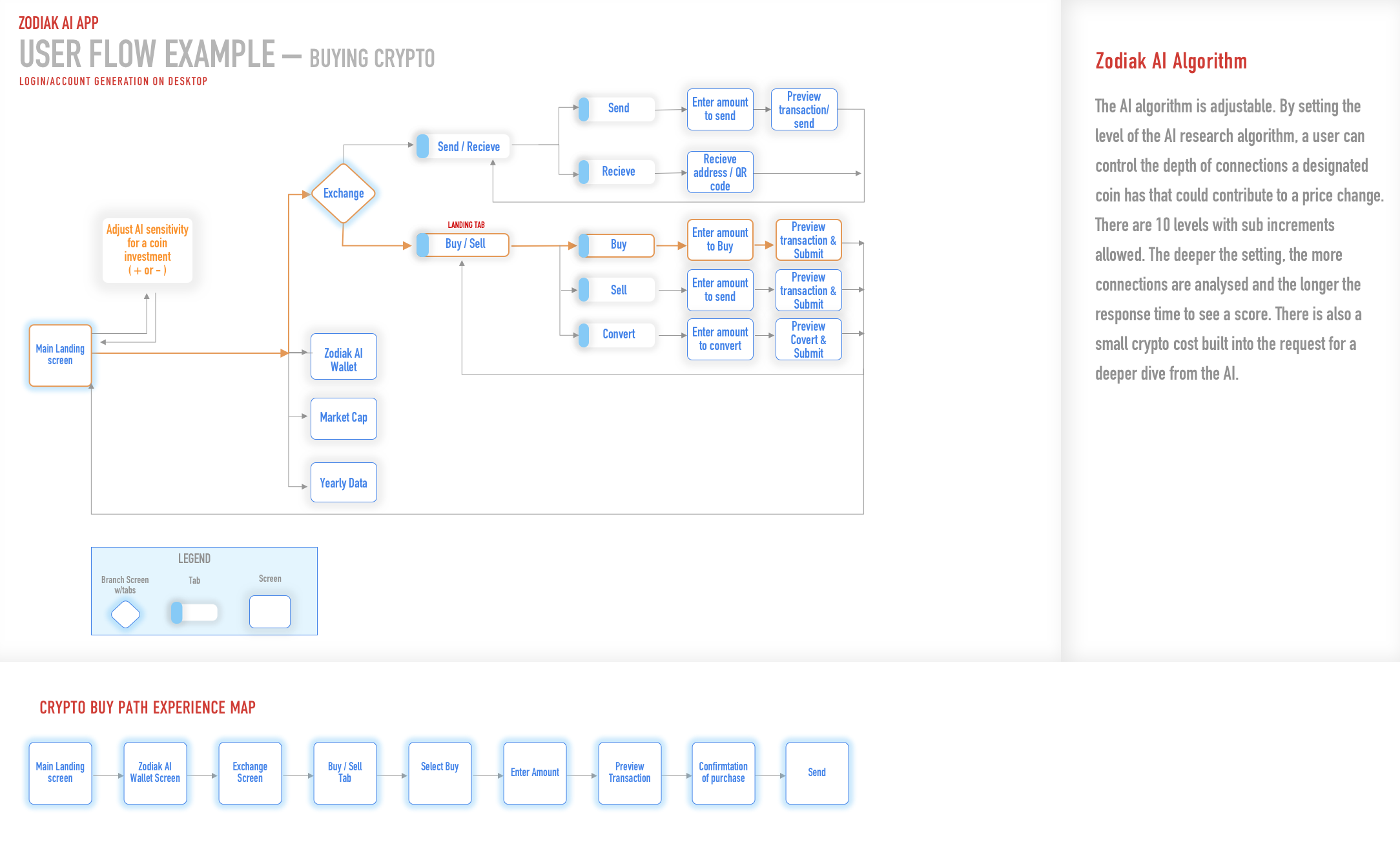Image resolution: width=1400 pixels, height=862 pixels.
Task: Open the Market Cap screen box
Action: pos(344,418)
